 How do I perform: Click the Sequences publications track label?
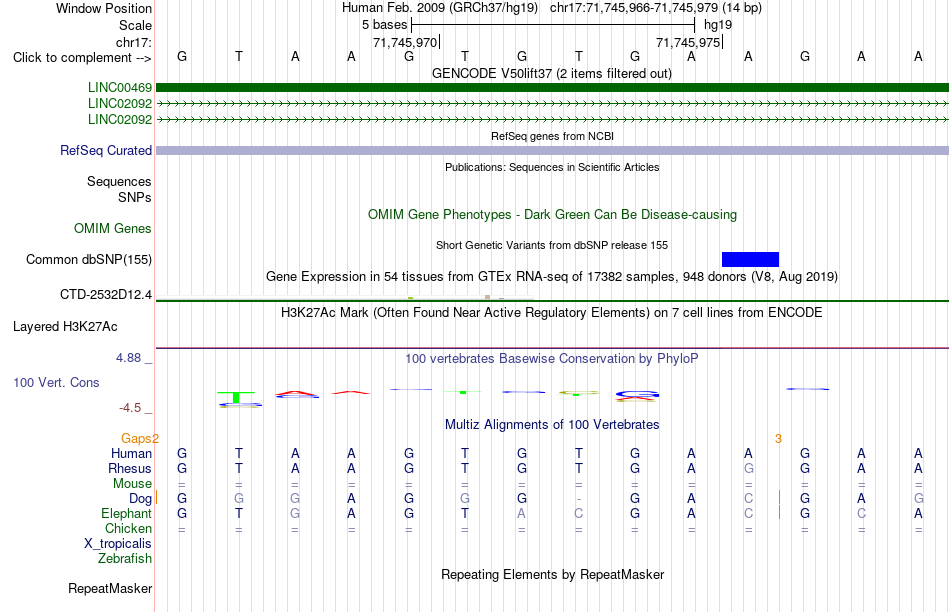click(x=119, y=181)
